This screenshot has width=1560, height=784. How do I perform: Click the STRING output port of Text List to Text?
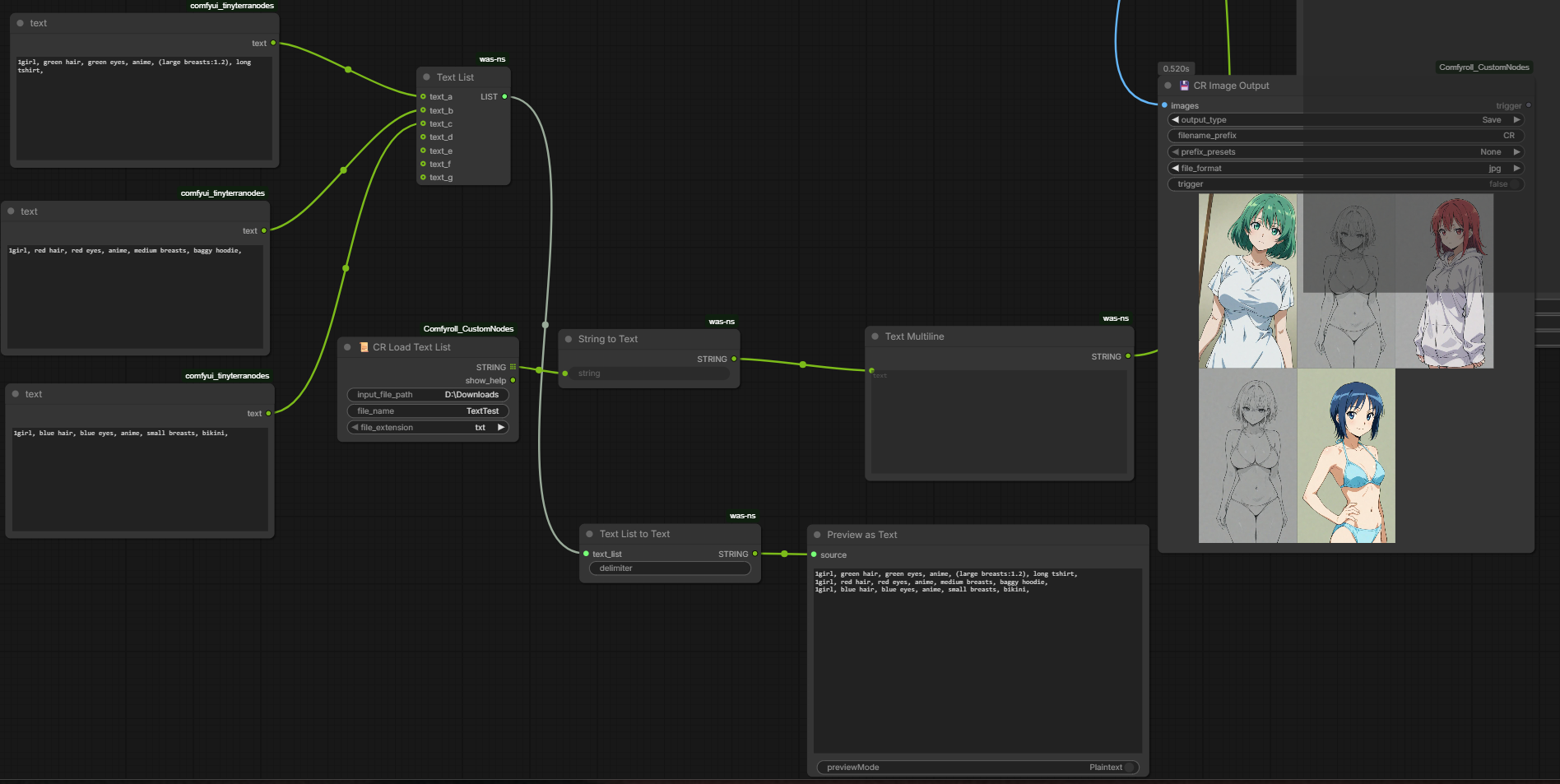[755, 554]
